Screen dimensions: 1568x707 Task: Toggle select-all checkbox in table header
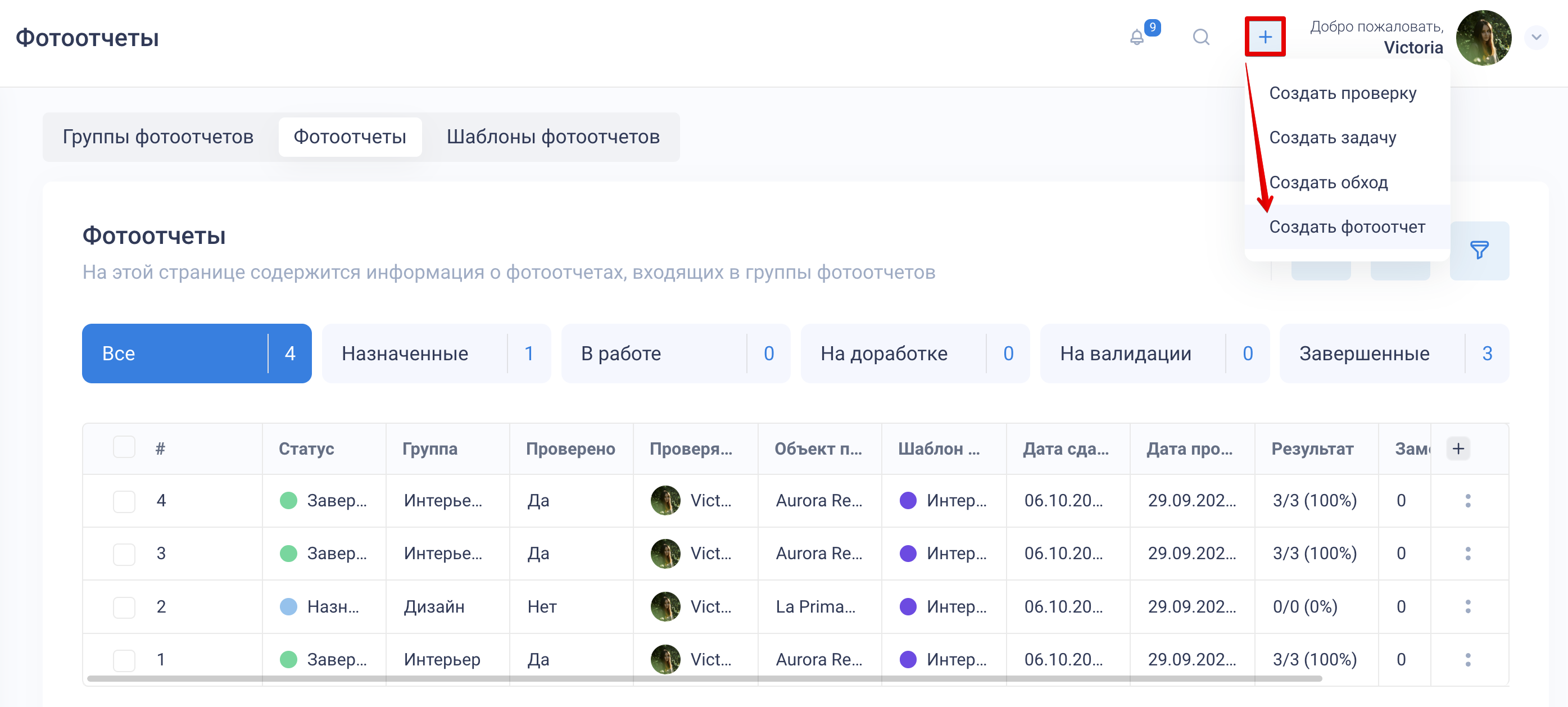(124, 447)
